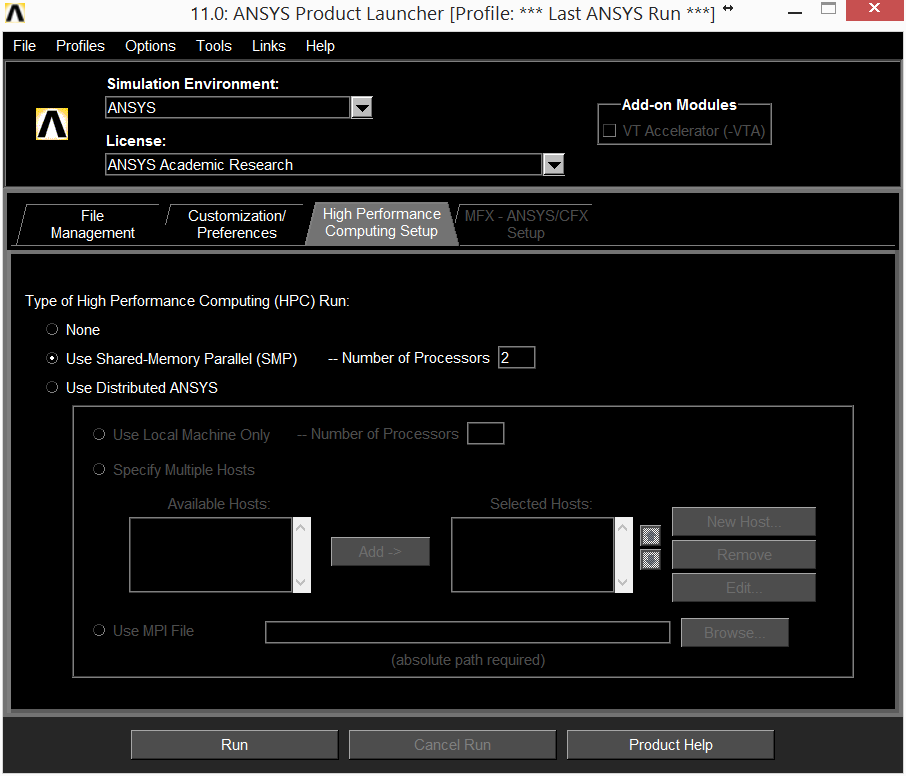Click the Selected Hosts scrollbar down arrow
This screenshot has height=776, width=906.
(622, 582)
